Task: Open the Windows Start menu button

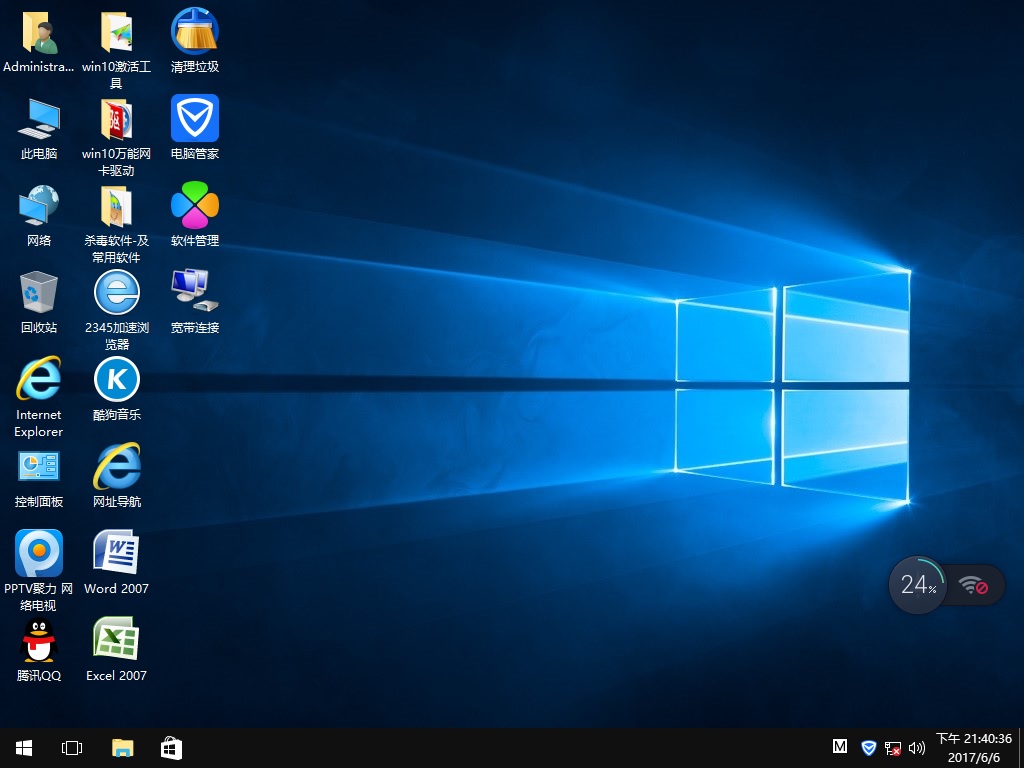Action: pyautogui.click(x=24, y=747)
